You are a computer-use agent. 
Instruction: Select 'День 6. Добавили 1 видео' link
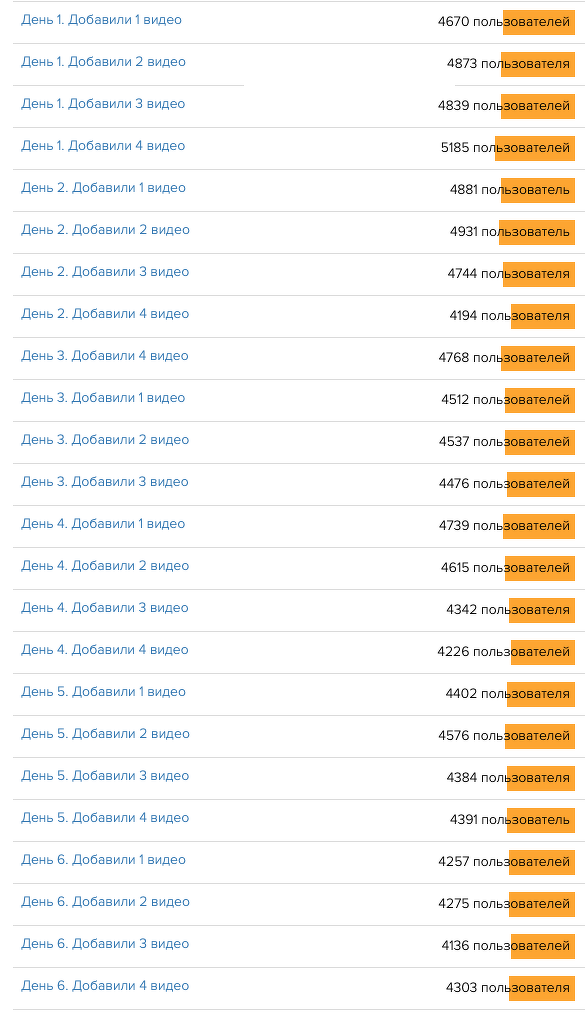pyautogui.click(x=103, y=860)
